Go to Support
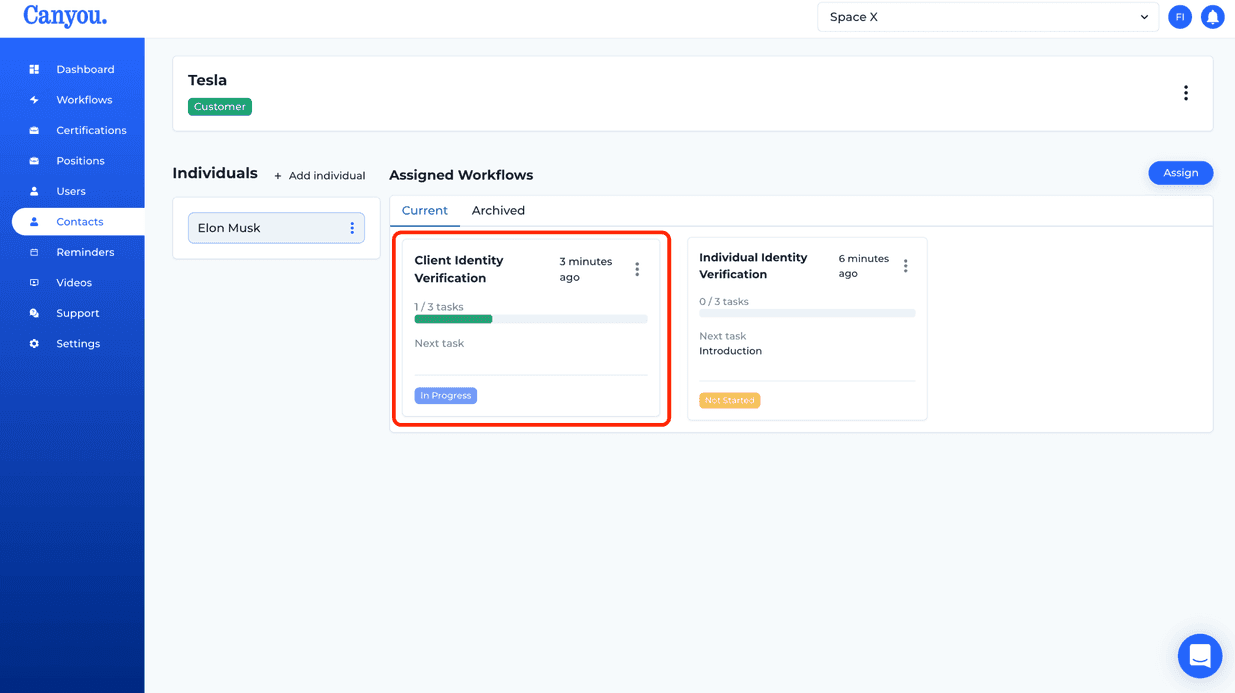This screenshot has width=1235, height=693. pyautogui.click(x=78, y=313)
